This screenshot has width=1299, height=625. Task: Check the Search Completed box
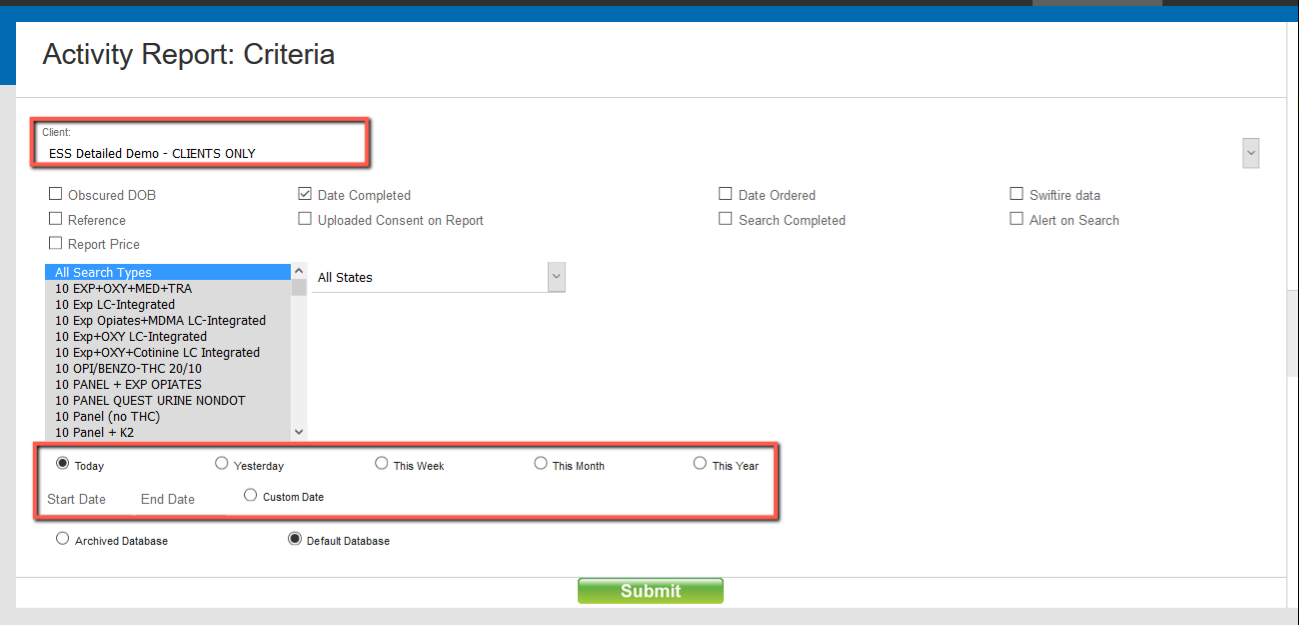[726, 219]
